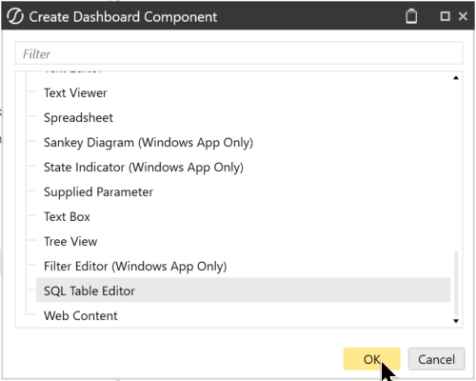476x381 pixels.
Task: Select Spreadsheet component
Action: [78, 118]
